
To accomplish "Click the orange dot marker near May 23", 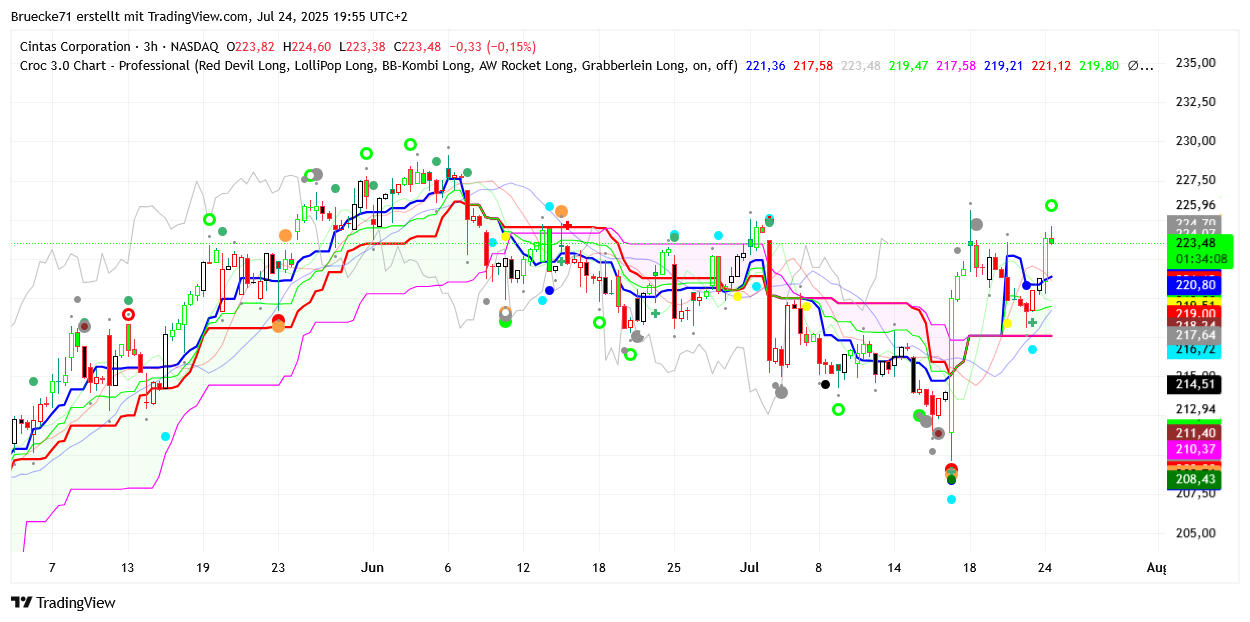I will tap(286, 235).
